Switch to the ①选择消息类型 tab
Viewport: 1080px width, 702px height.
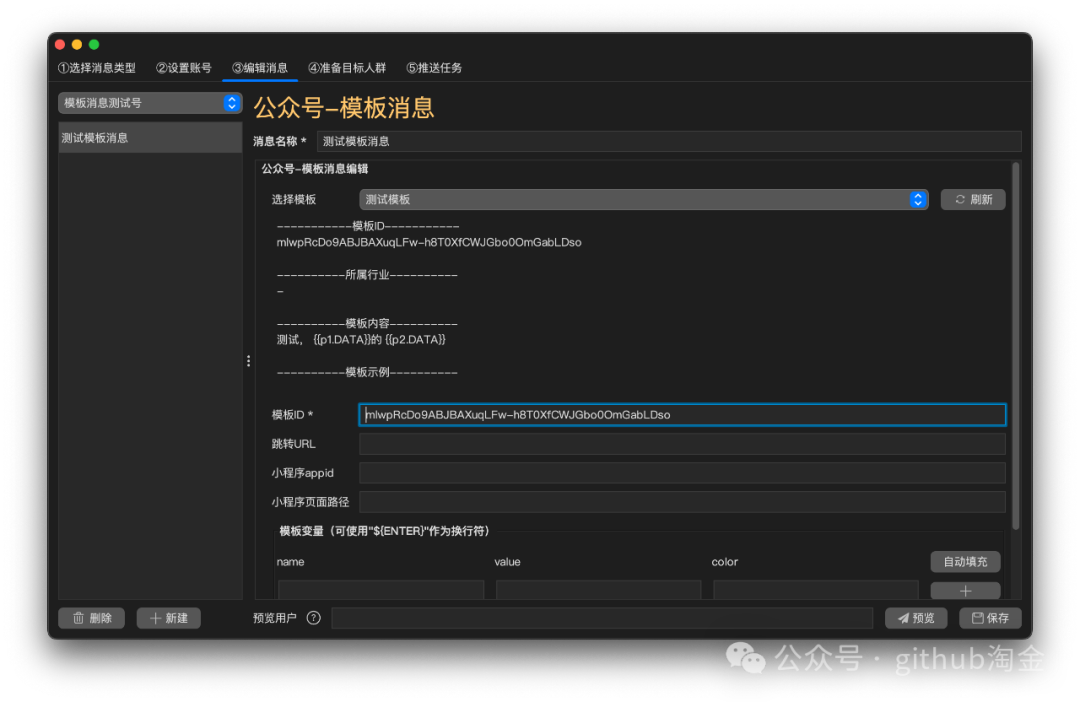coord(96,68)
